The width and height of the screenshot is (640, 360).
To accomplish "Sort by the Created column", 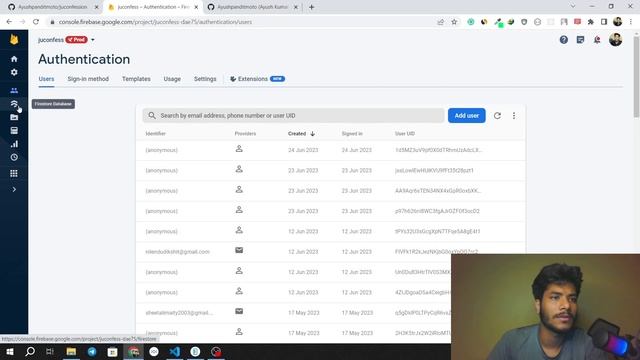I will coord(301,133).
